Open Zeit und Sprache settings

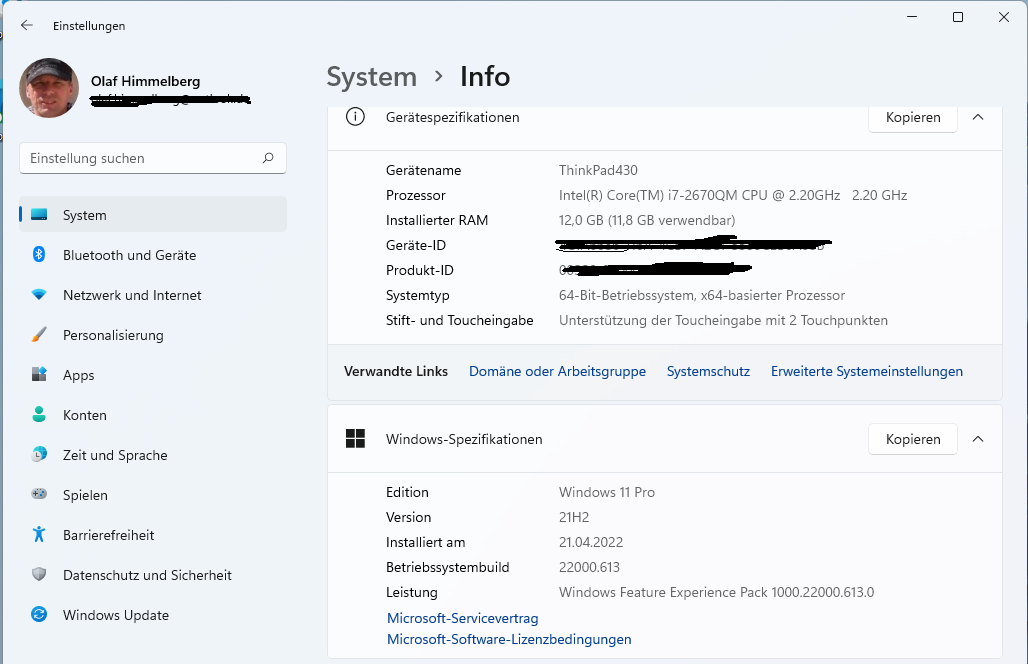click(153, 455)
